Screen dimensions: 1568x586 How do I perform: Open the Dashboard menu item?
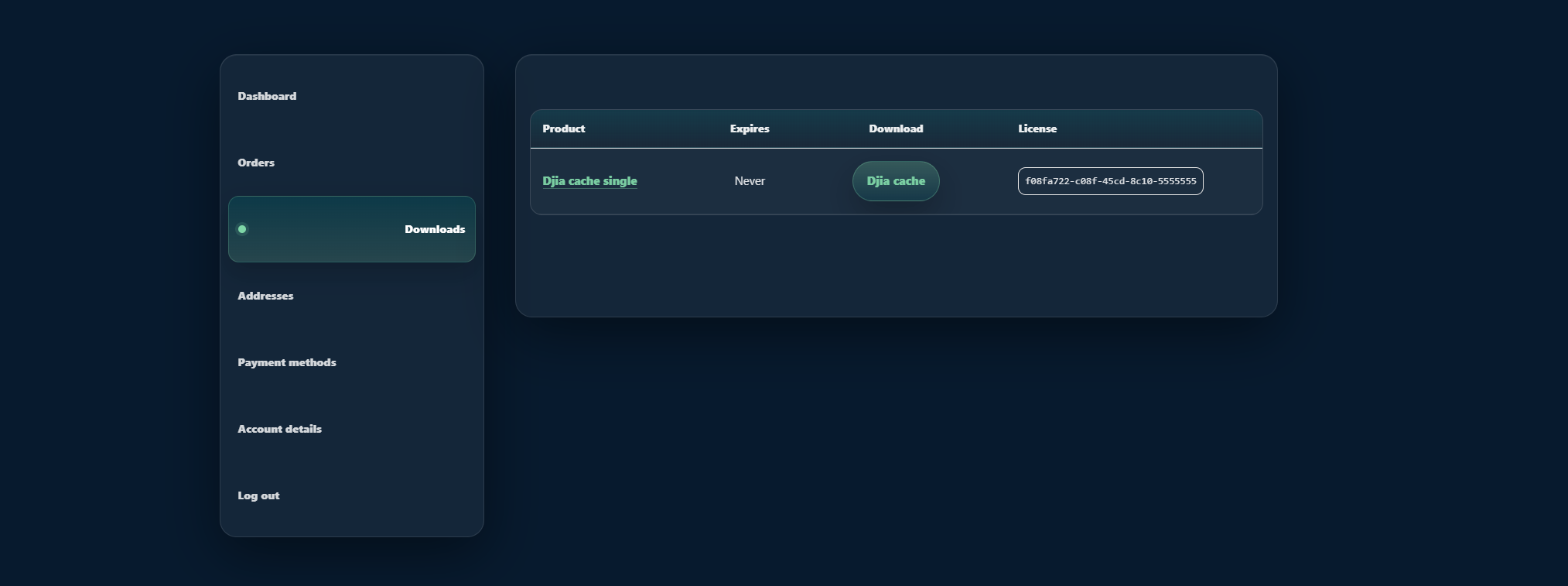[267, 96]
